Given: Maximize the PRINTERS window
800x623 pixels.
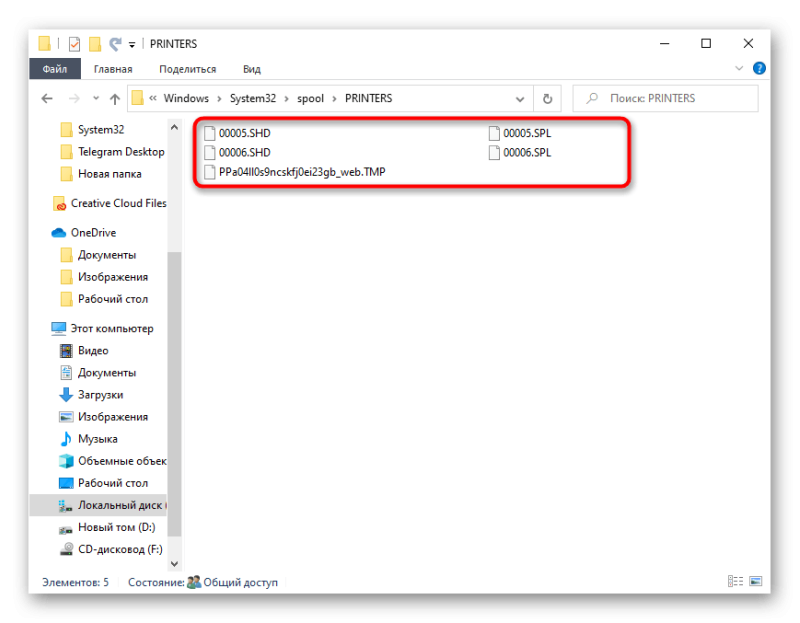Looking at the screenshot, I should (x=706, y=44).
